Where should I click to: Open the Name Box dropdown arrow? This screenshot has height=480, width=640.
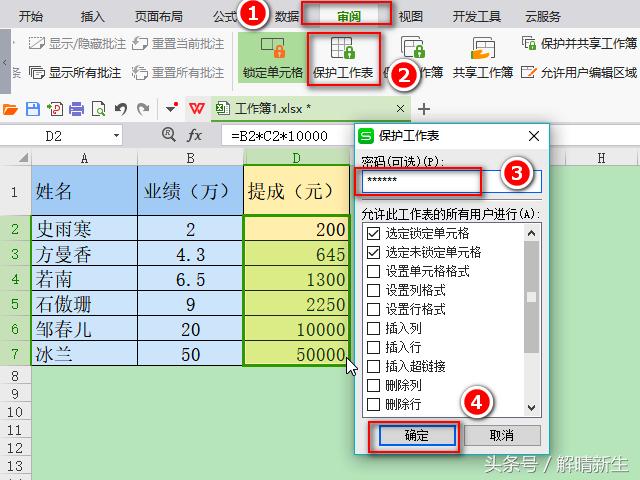116,136
